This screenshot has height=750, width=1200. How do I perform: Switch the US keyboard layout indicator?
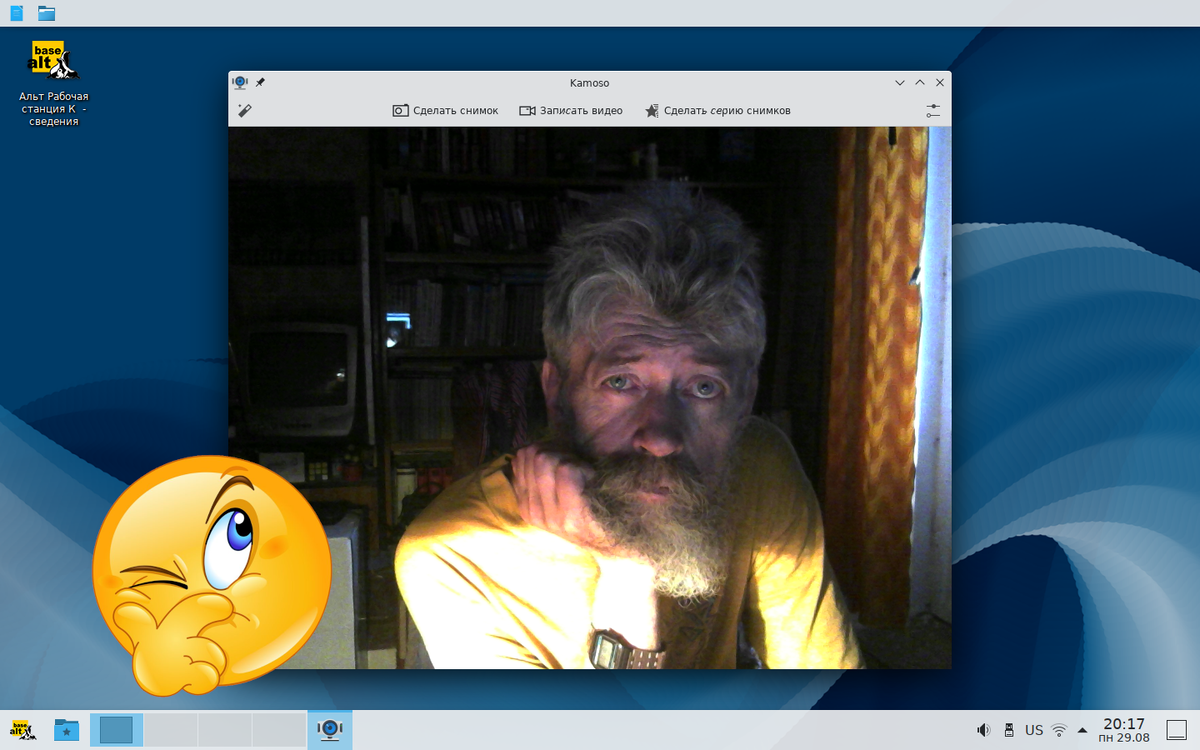(x=1034, y=730)
